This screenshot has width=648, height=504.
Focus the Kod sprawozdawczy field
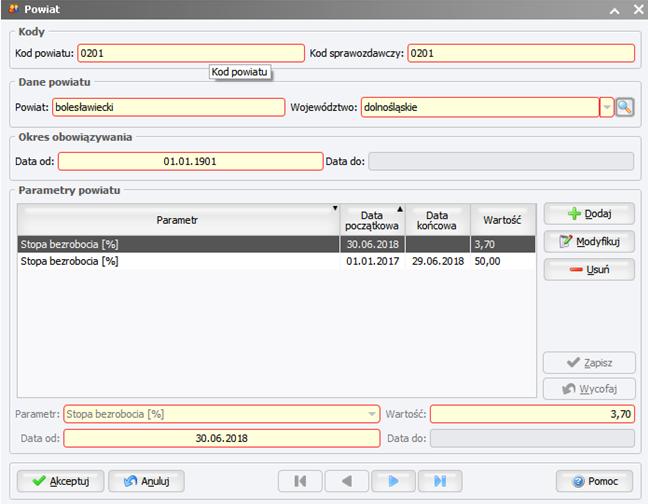[521, 53]
